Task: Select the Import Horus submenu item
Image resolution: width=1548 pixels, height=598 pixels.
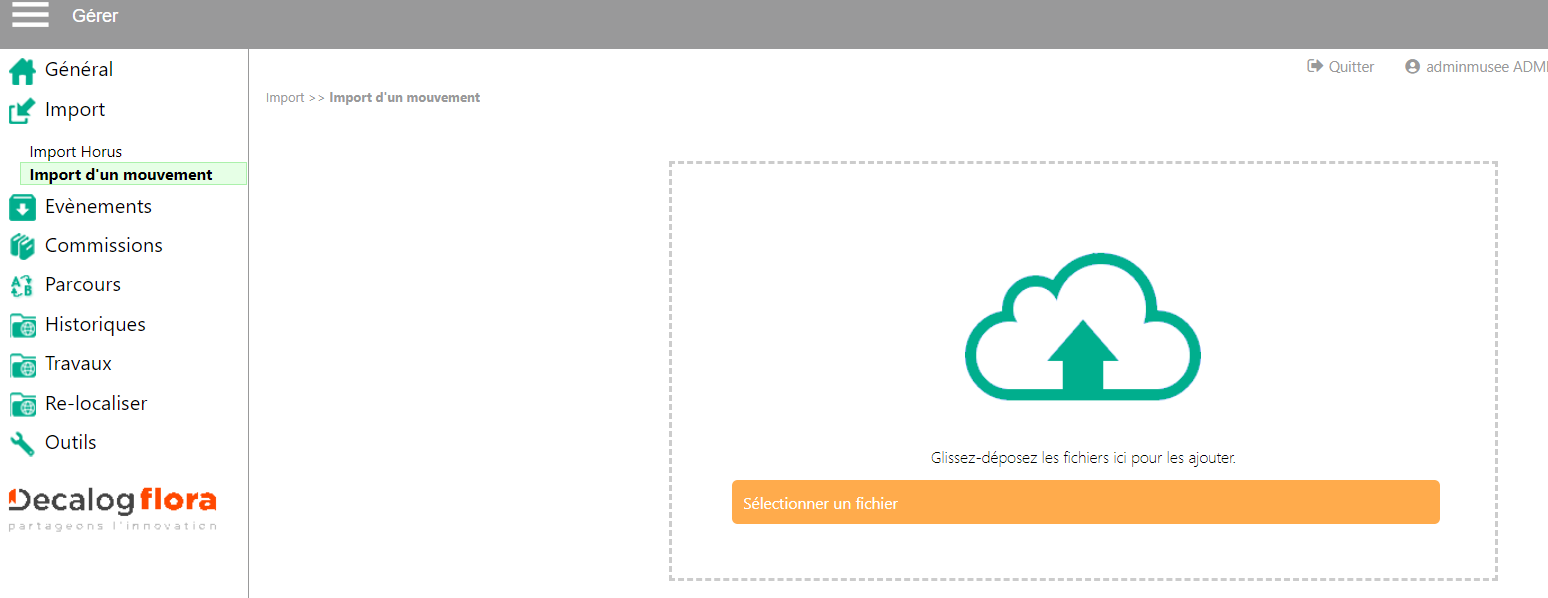Action: pyautogui.click(x=76, y=152)
